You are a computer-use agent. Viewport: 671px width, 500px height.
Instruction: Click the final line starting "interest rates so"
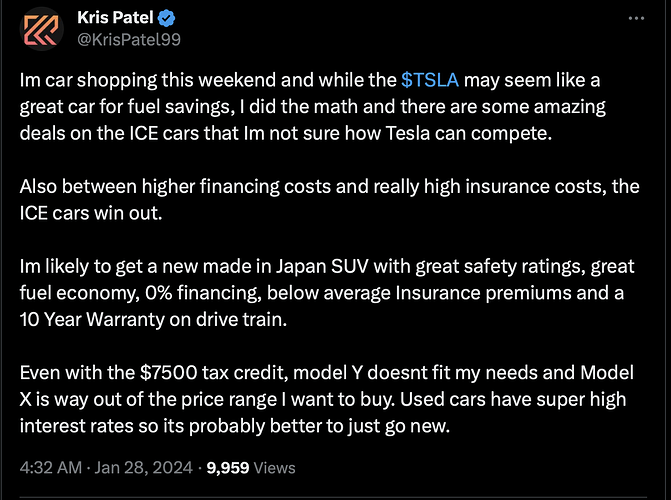click(235, 426)
